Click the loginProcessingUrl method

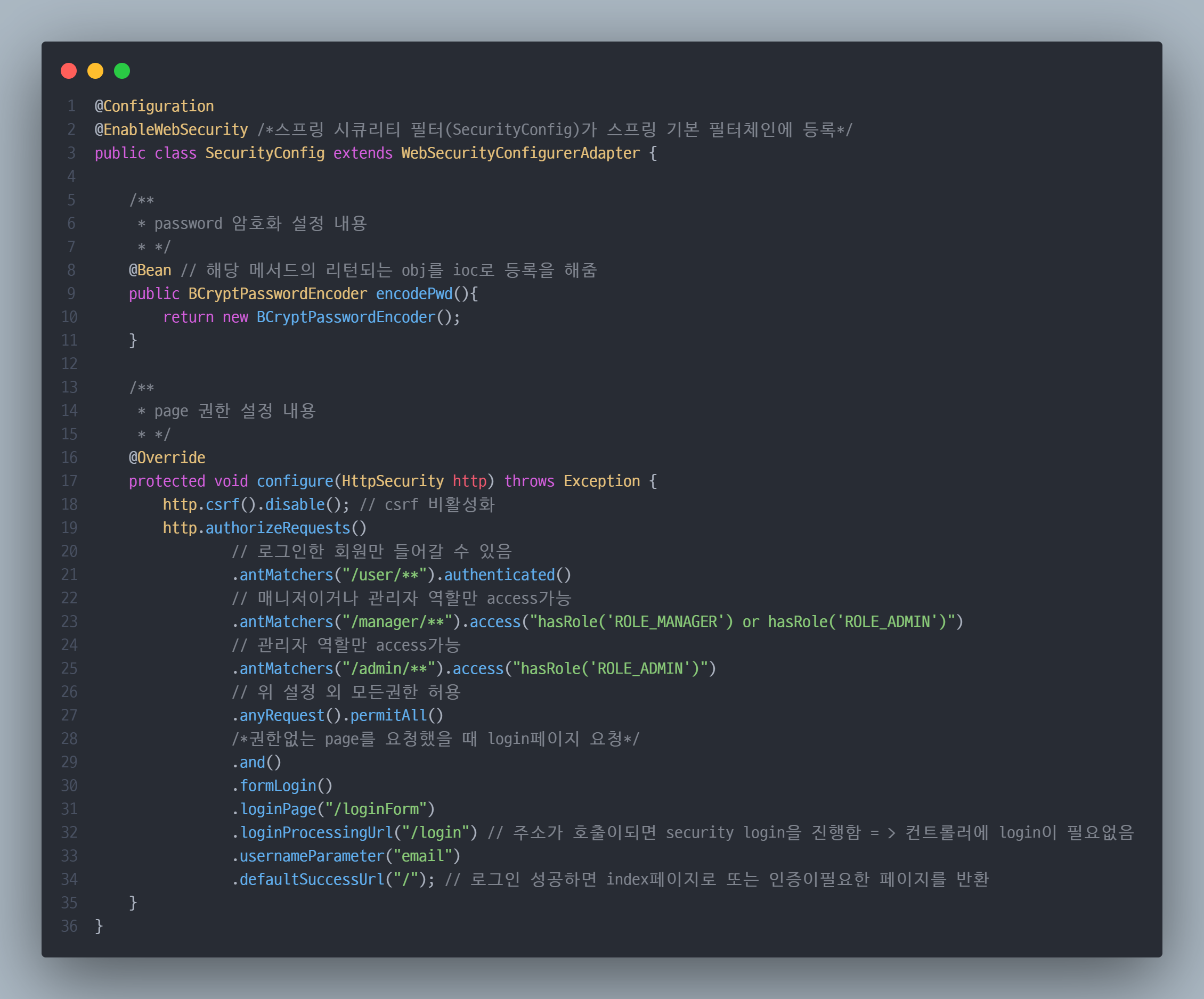(x=316, y=833)
